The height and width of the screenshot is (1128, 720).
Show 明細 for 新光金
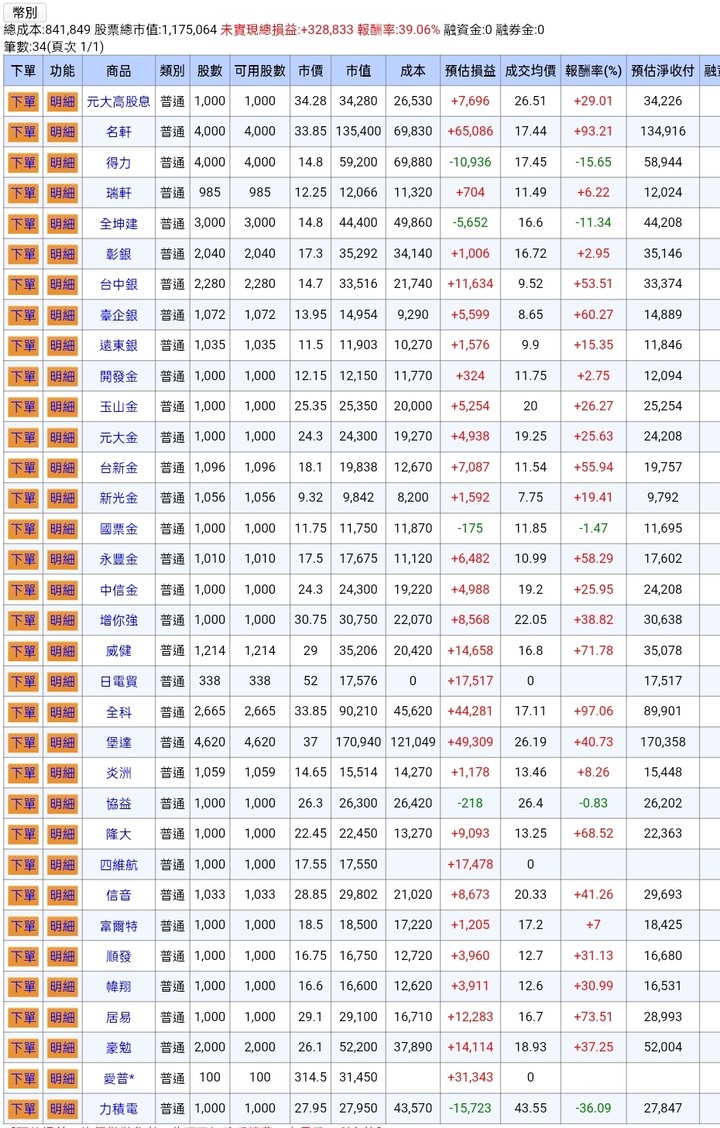point(63,498)
